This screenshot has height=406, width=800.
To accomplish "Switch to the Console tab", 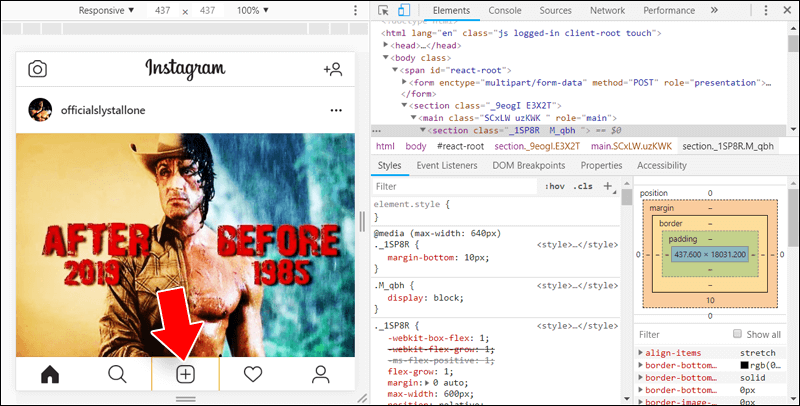I will click(x=505, y=10).
